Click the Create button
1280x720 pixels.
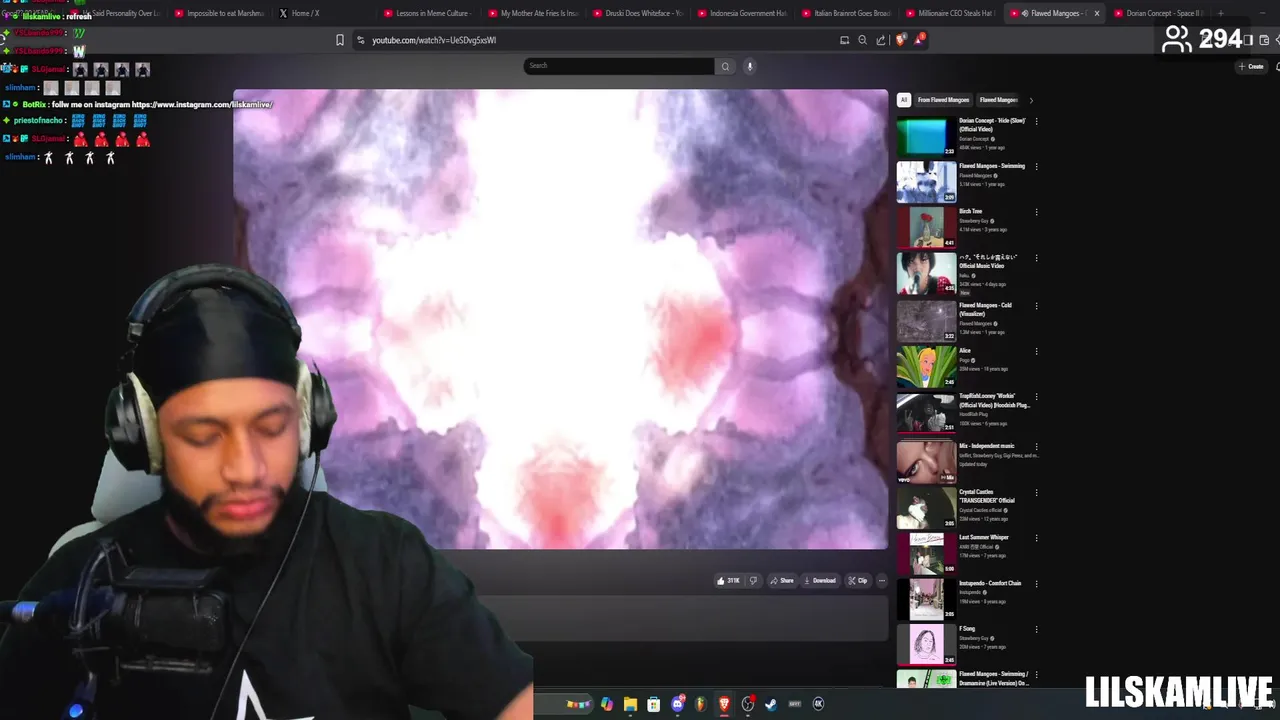pyautogui.click(x=1251, y=66)
